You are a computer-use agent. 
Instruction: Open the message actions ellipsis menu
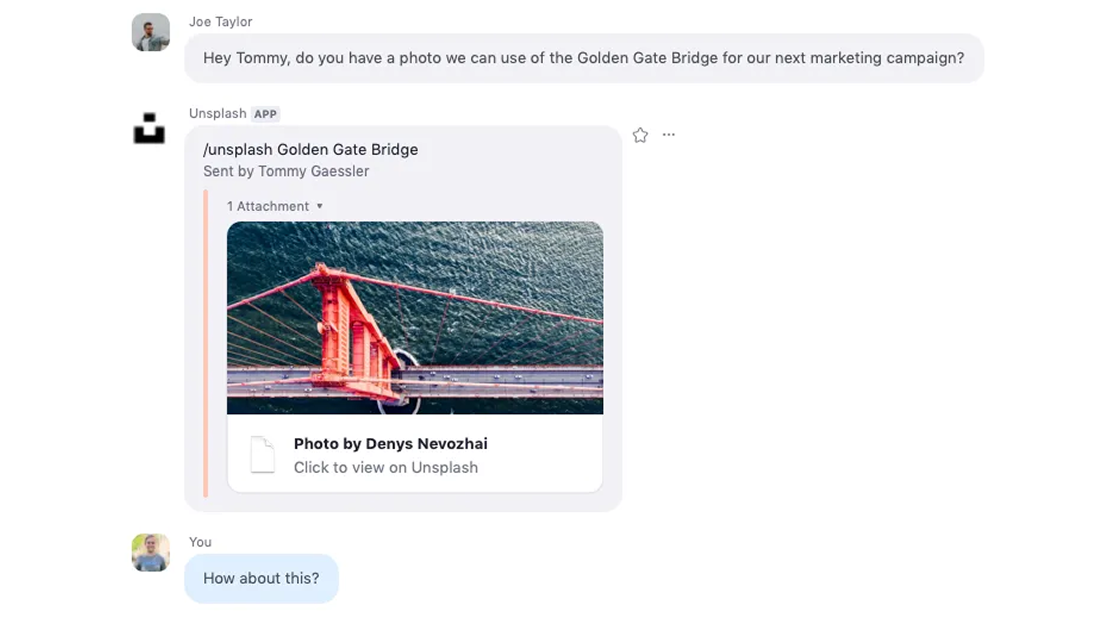(668, 134)
